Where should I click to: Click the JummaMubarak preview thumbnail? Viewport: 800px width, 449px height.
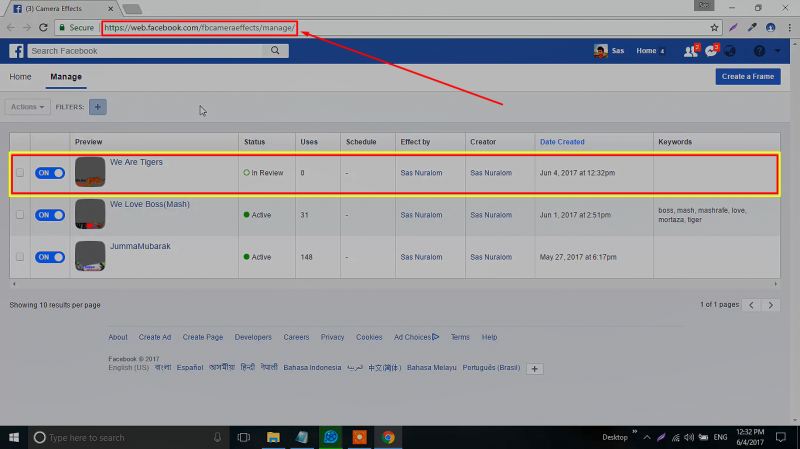pos(90,256)
